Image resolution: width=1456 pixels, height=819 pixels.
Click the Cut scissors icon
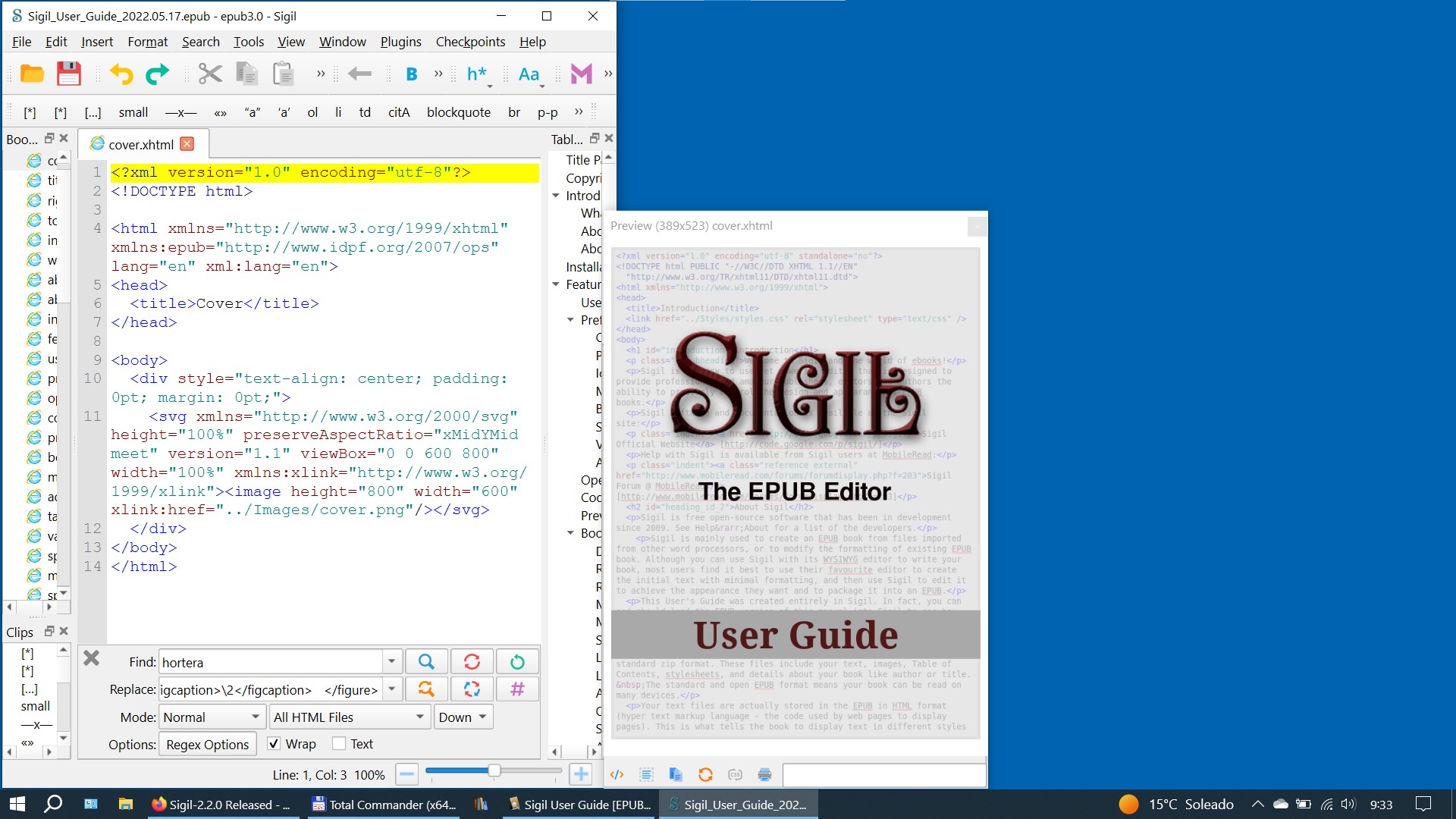coord(210,74)
